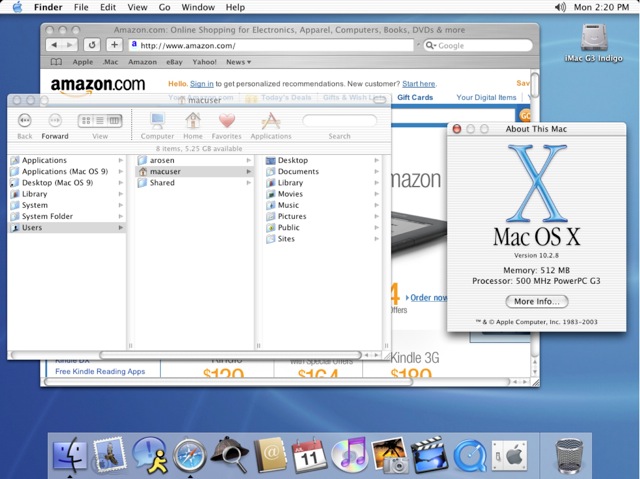Click Safari vertical scrollbar thumb
Image resolution: width=640 pixels, height=479 pixels.
pyautogui.click(x=534, y=84)
